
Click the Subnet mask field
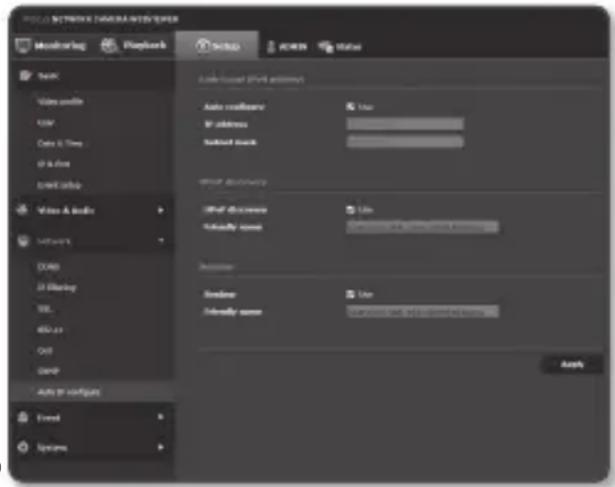click(x=405, y=142)
